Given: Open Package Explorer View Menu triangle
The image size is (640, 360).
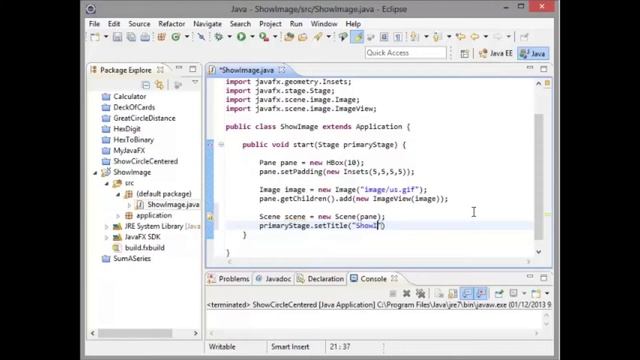Looking at the screenshot, I should tap(195, 83).
